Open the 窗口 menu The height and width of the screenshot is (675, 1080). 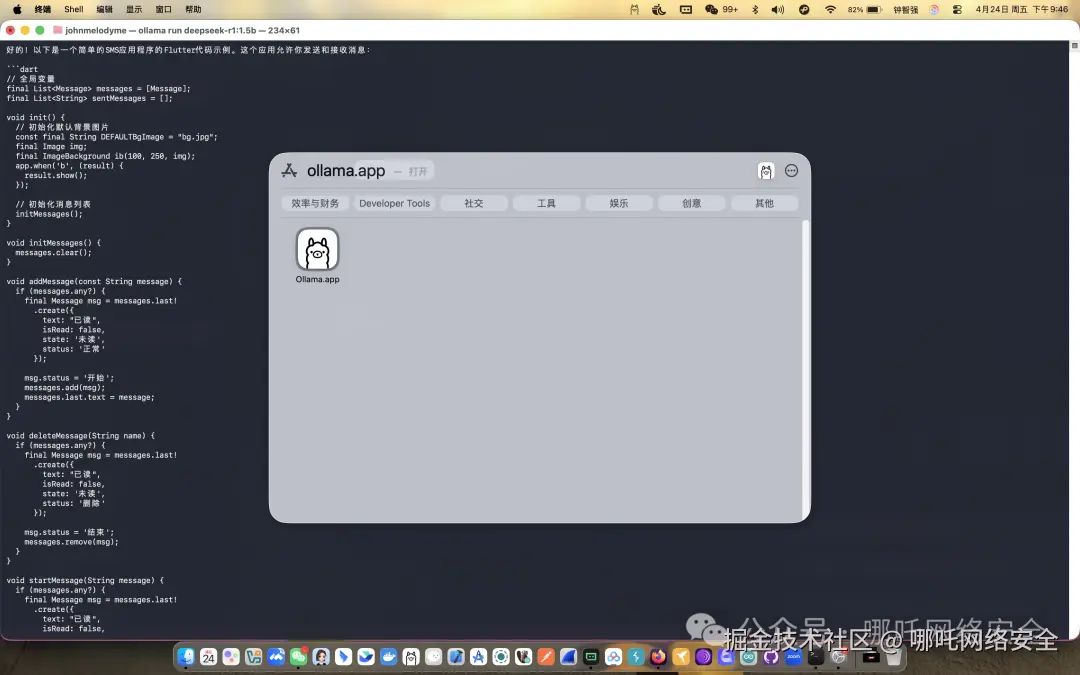tap(163, 10)
